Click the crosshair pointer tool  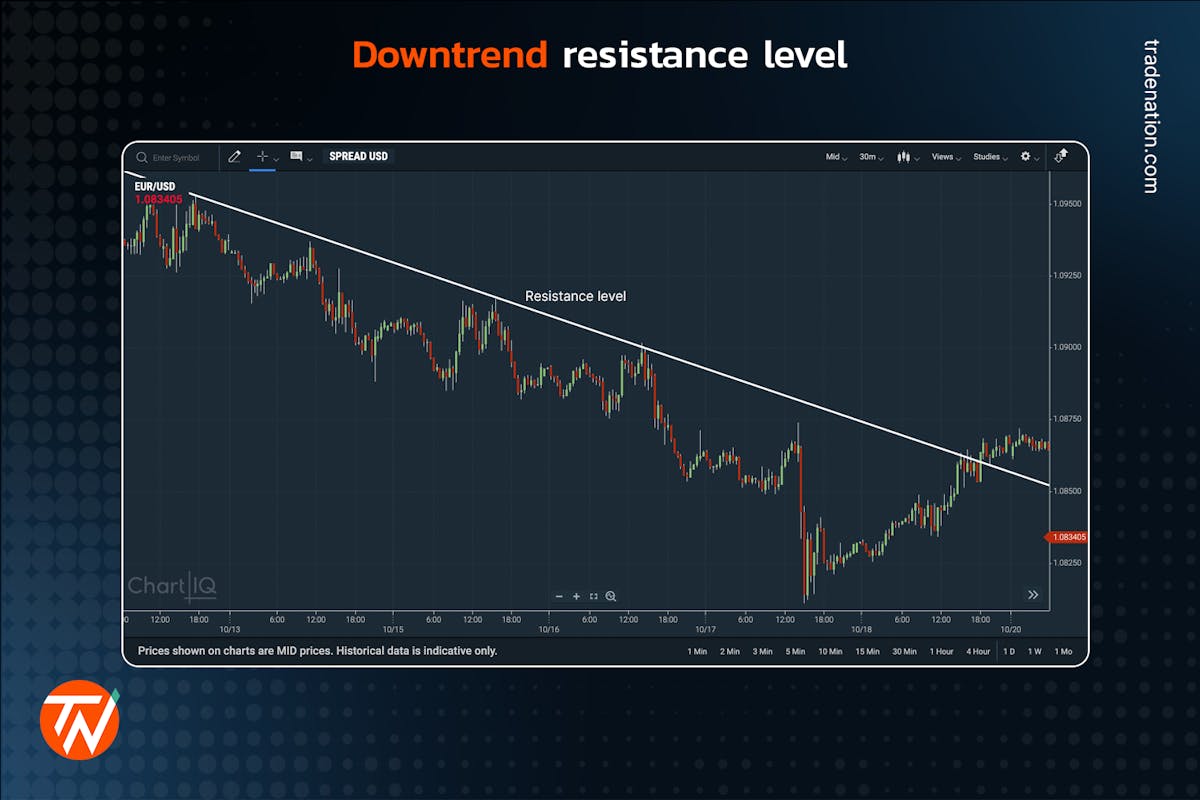262,156
